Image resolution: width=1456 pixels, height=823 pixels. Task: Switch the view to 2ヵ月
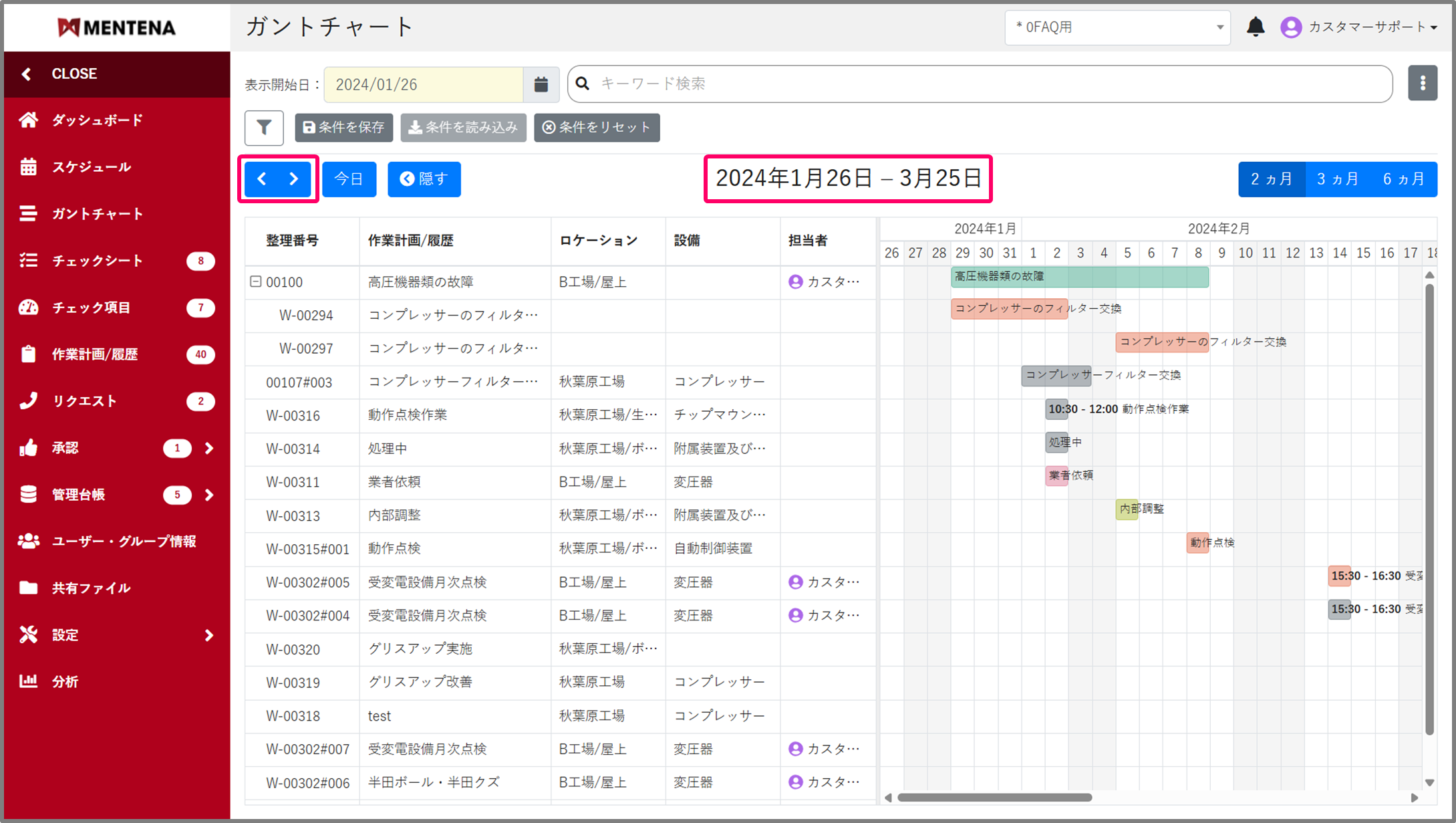tap(1271, 179)
